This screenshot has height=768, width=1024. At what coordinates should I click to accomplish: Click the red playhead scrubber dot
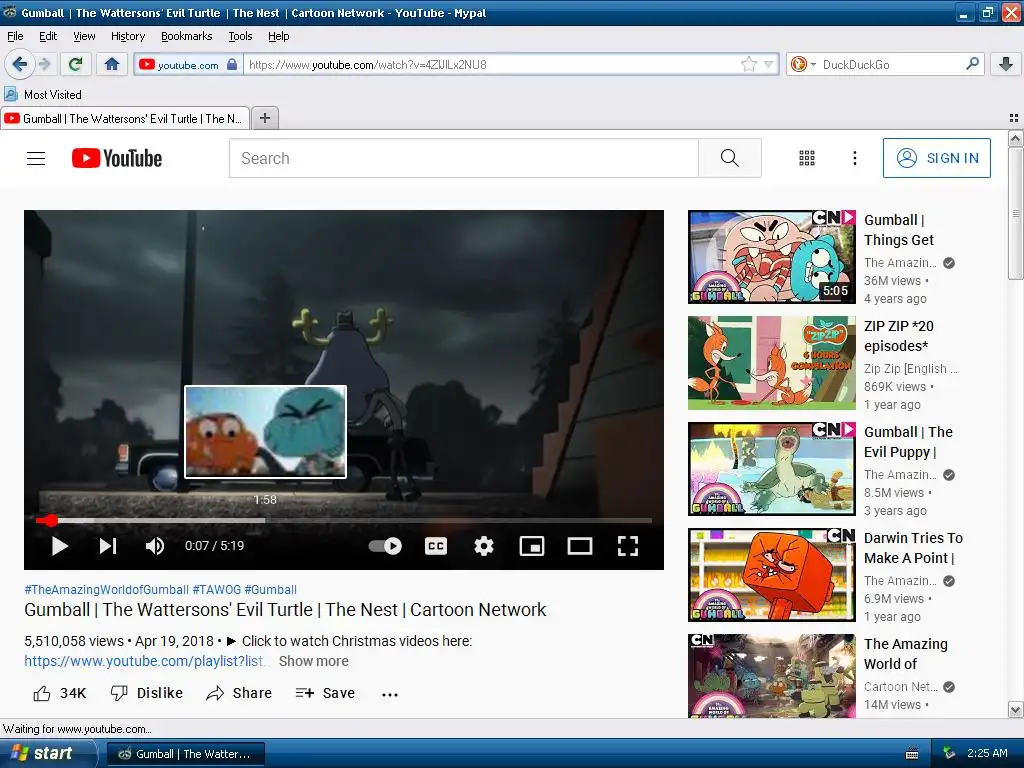coord(51,520)
